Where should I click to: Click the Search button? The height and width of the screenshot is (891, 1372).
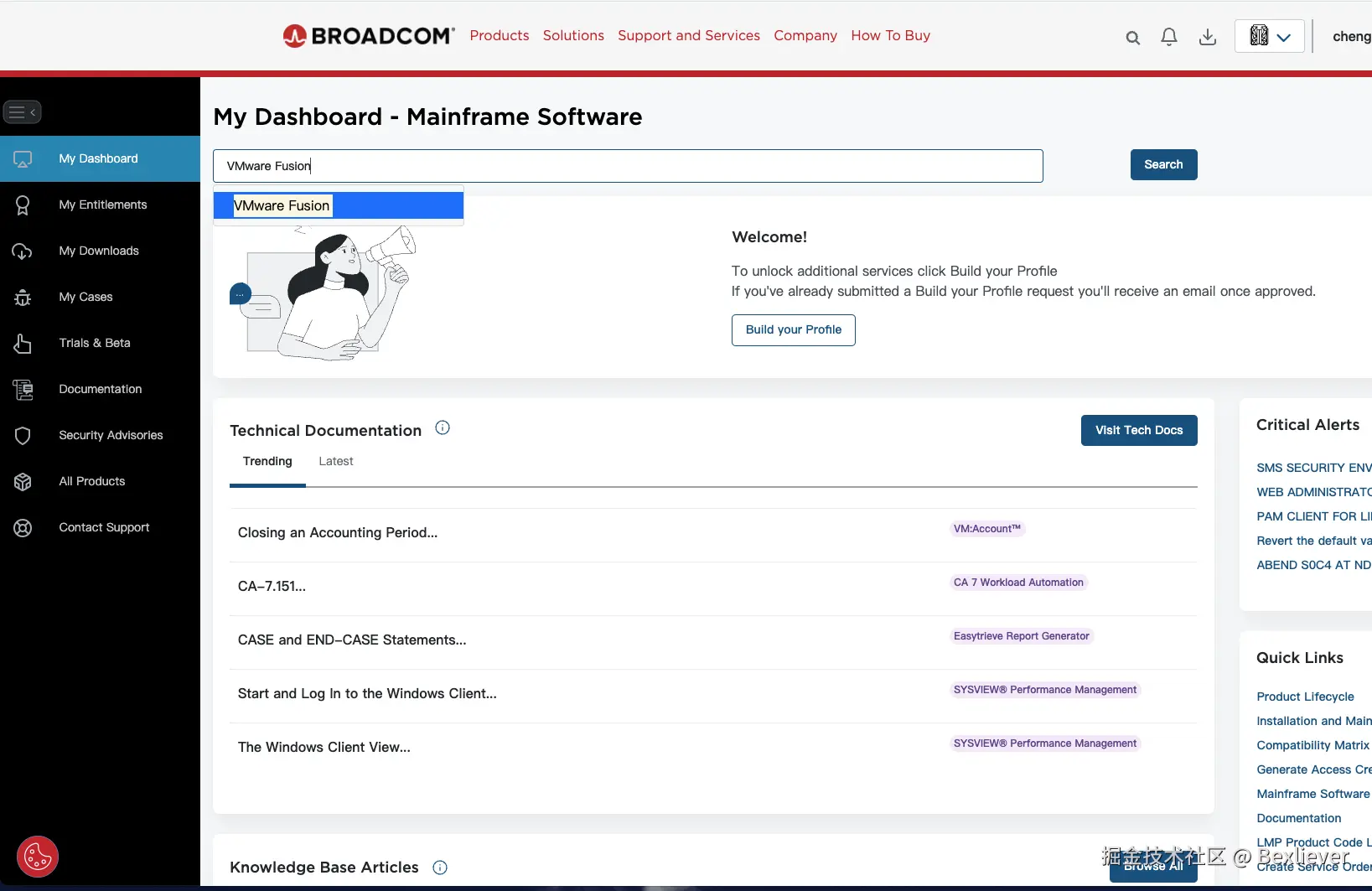click(1163, 164)
